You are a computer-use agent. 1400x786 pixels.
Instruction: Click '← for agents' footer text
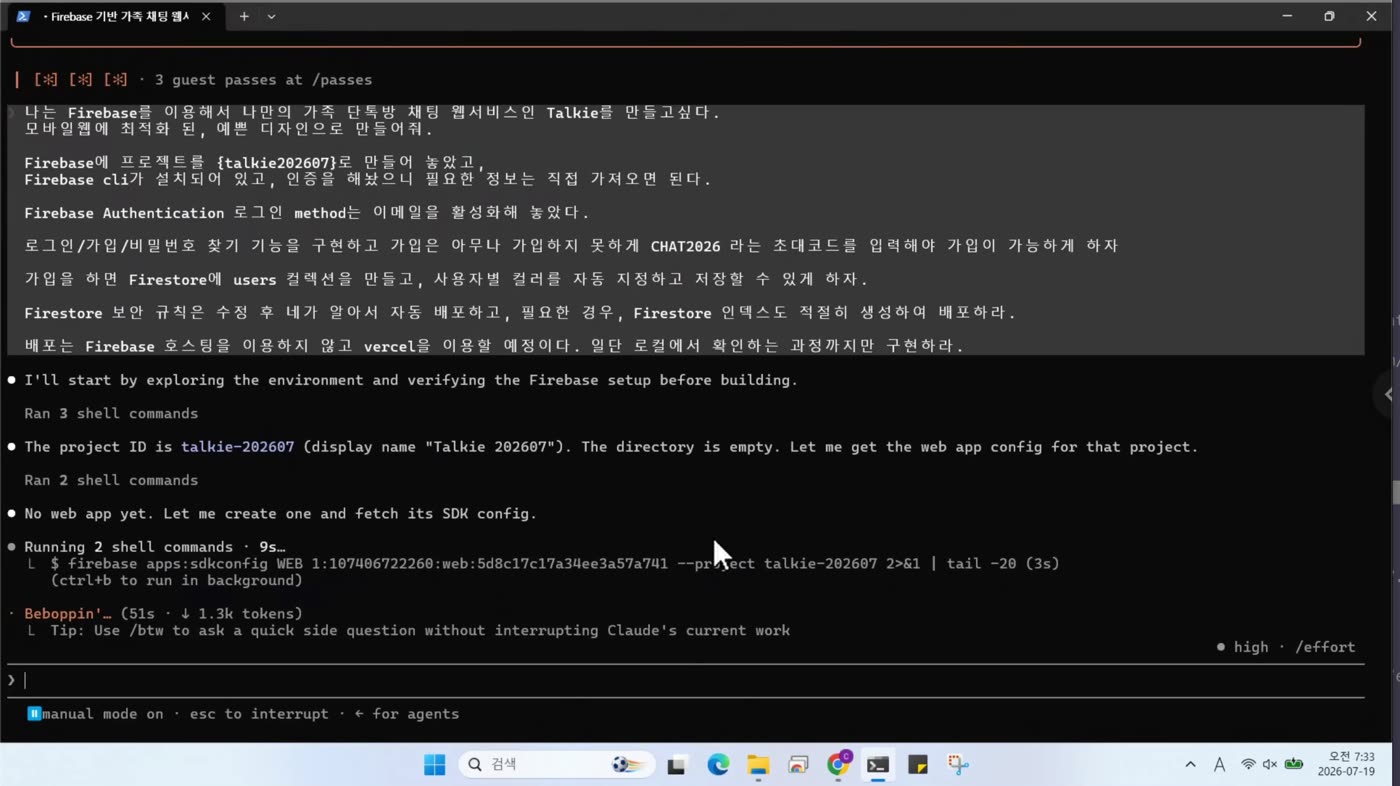407,714
